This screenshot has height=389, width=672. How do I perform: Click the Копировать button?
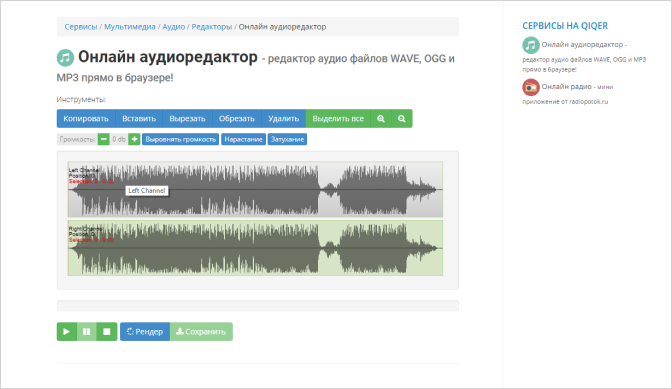[86, 119]
